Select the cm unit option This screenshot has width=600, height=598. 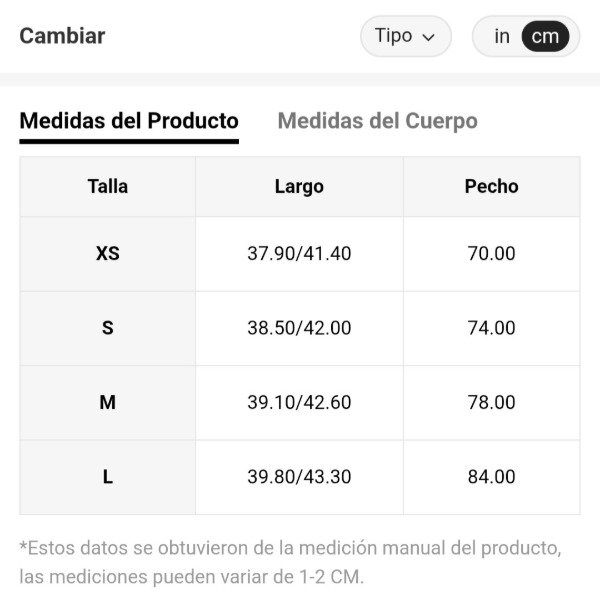coord(545,36)
